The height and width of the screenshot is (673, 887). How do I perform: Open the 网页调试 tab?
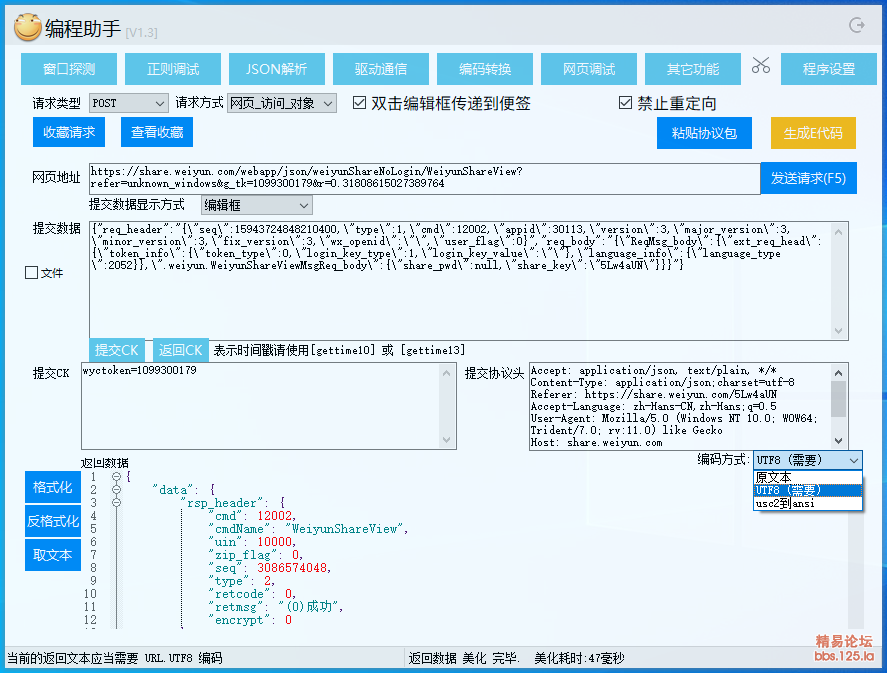coord(589,69)
